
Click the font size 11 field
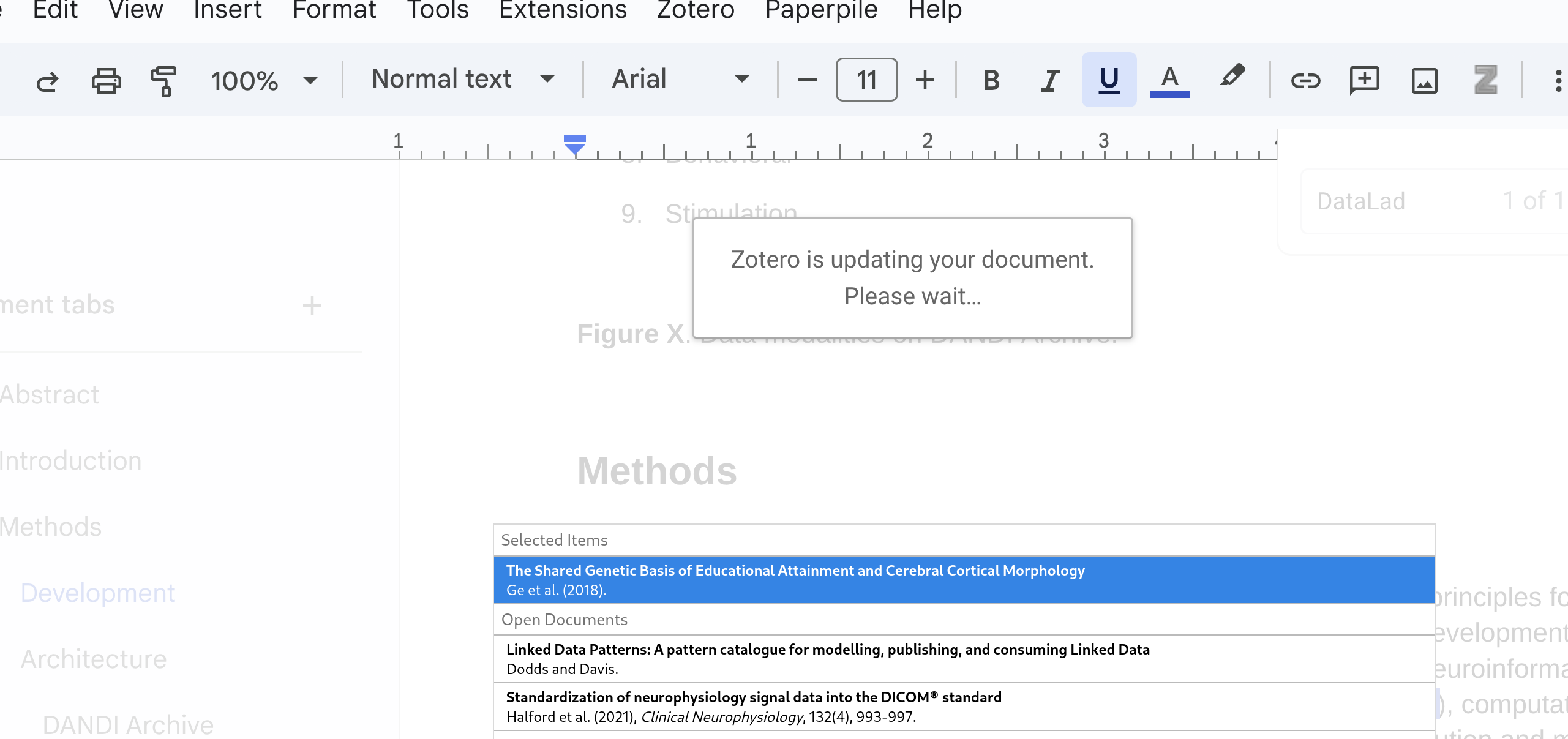(866, 80)
